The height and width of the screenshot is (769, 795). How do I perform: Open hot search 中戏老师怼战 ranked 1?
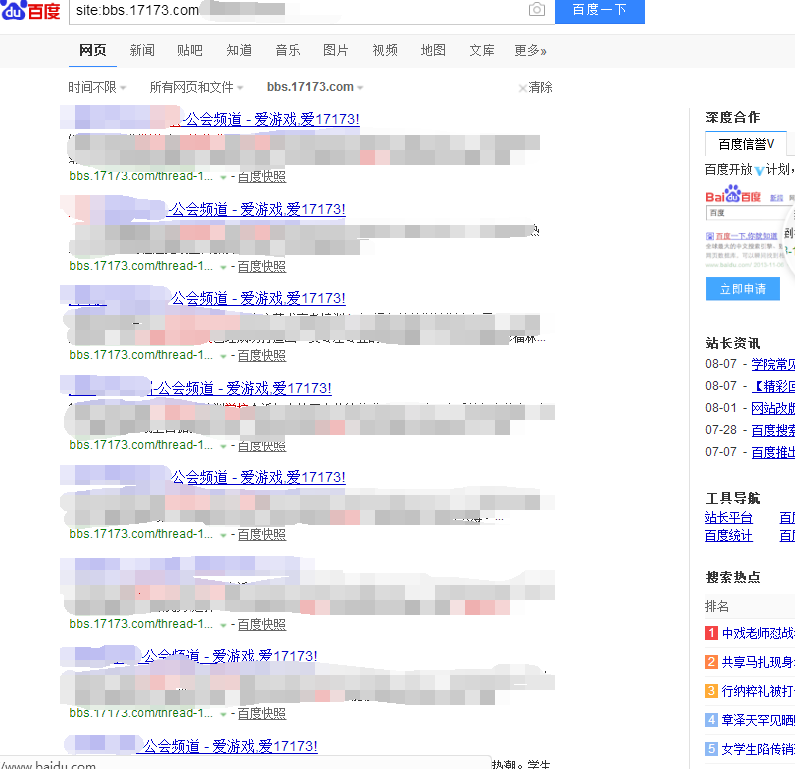click(x=758, y=633)
